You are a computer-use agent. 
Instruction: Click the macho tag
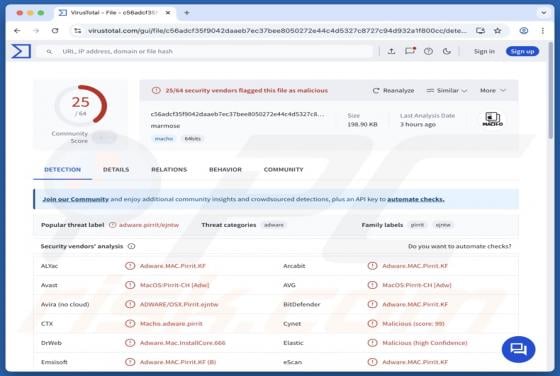click(x=164, y=139)
